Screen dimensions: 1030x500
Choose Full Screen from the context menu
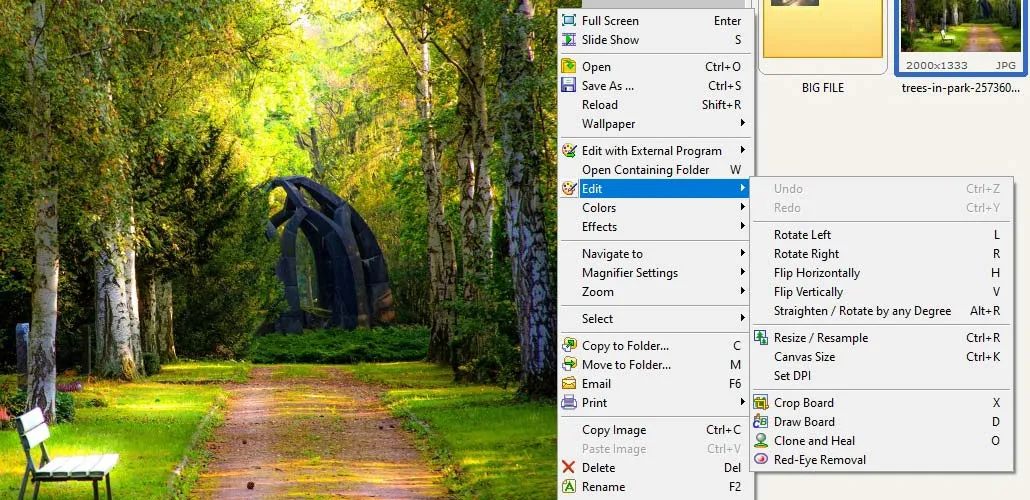[654, 20]
